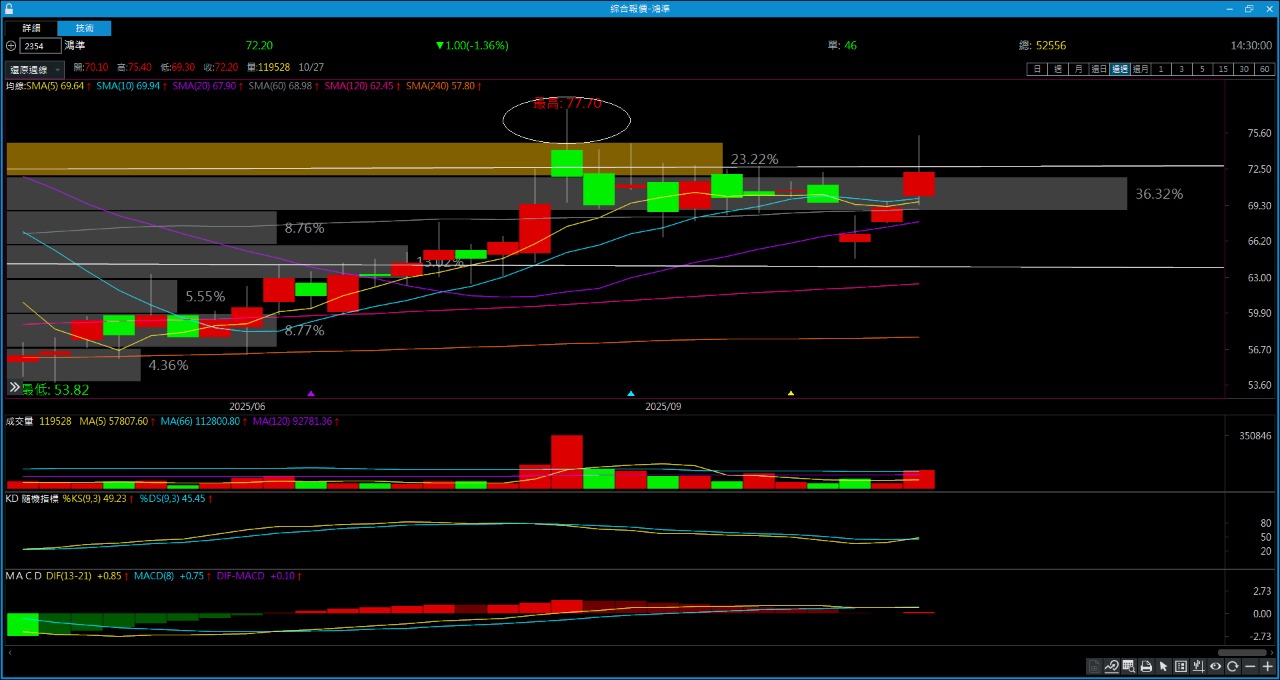Image resolution: width=1280 pixels, height=680 pixels.
Task: Click the 成交量 volume panel label
Action: point(20,422)
